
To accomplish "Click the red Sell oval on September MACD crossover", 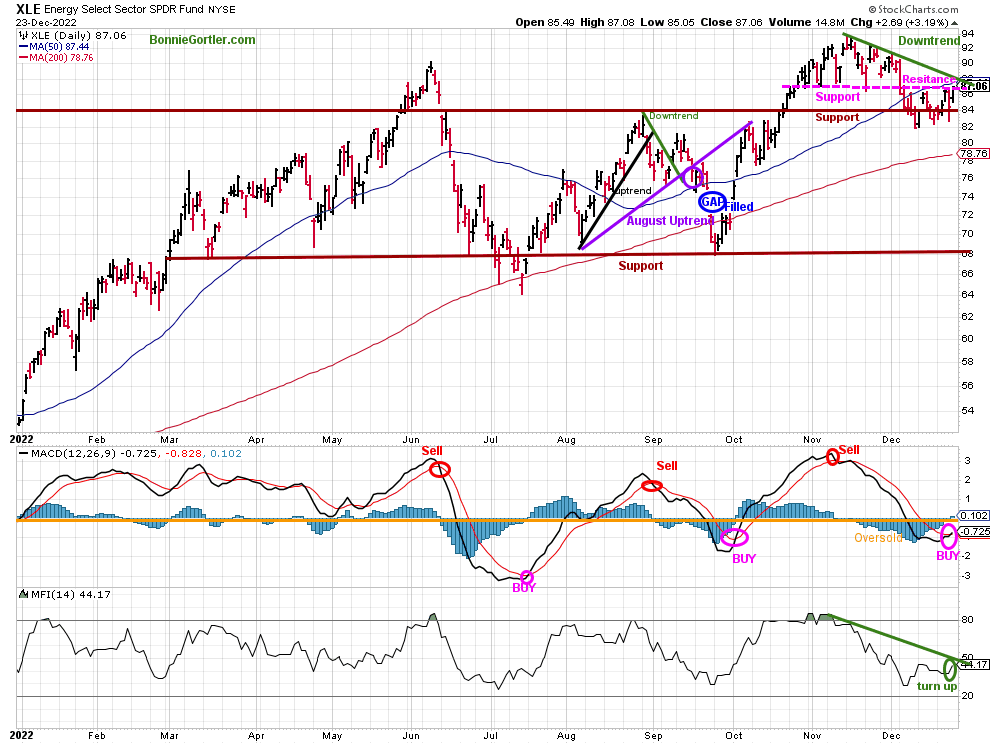I will click(652, 486).
